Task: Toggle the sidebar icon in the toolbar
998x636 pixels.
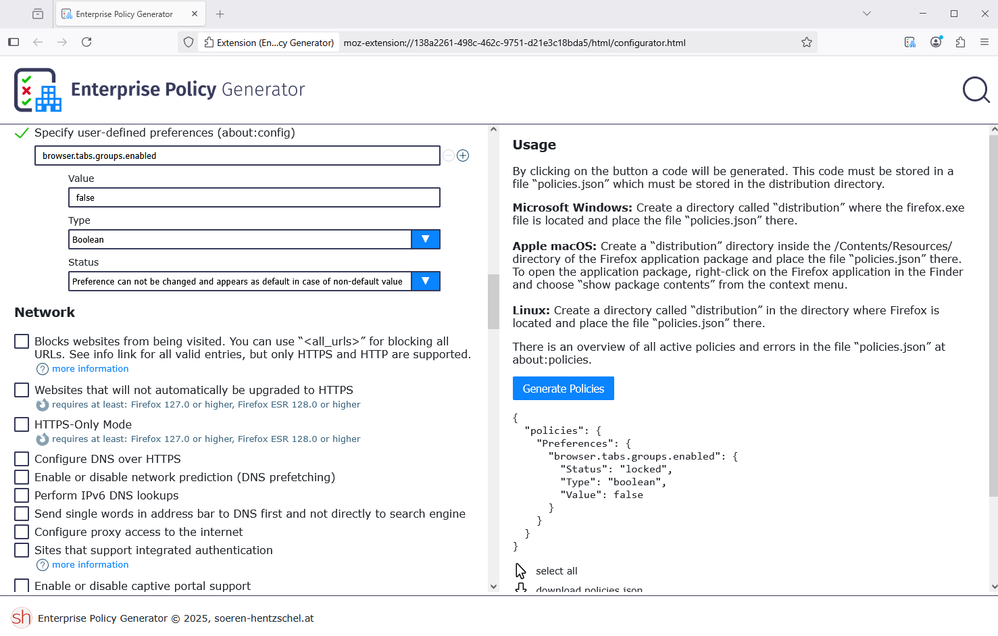Action: 13,43
